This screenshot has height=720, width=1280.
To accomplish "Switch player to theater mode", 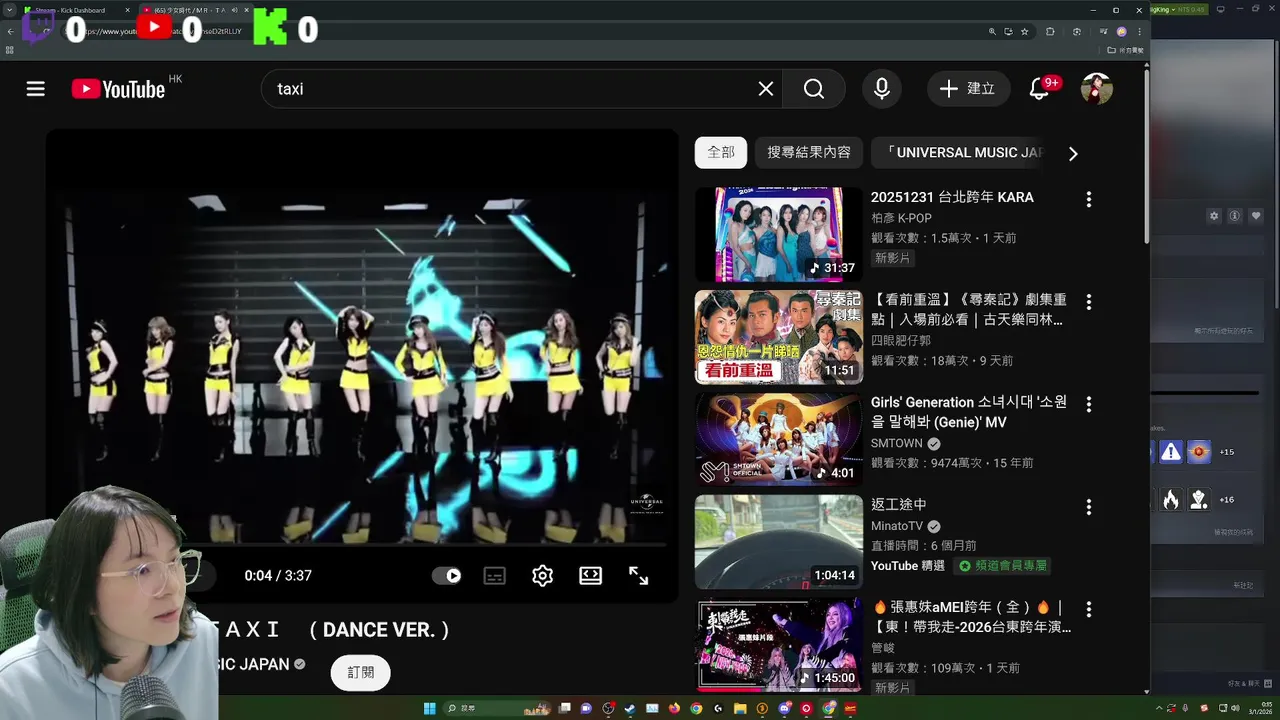I will [x=591, y=576].
